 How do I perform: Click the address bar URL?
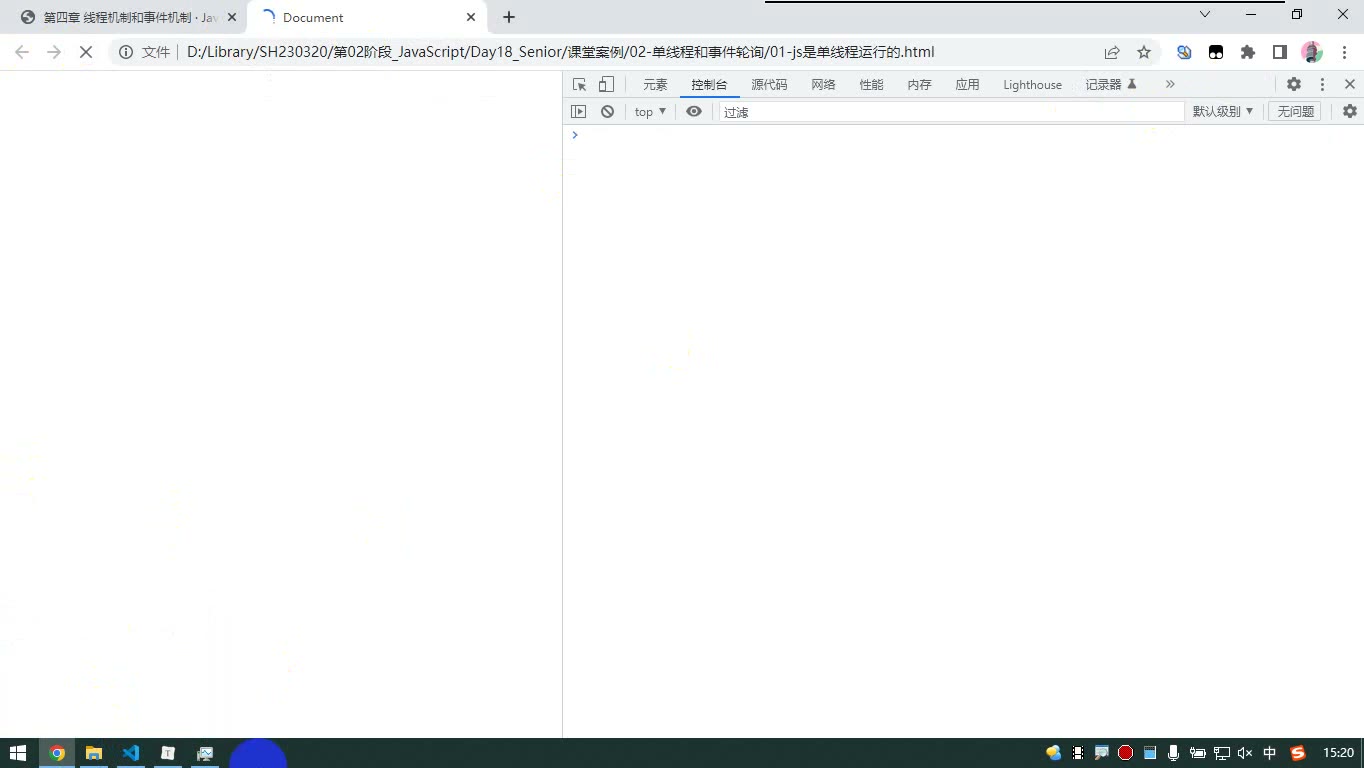(560, 52)
